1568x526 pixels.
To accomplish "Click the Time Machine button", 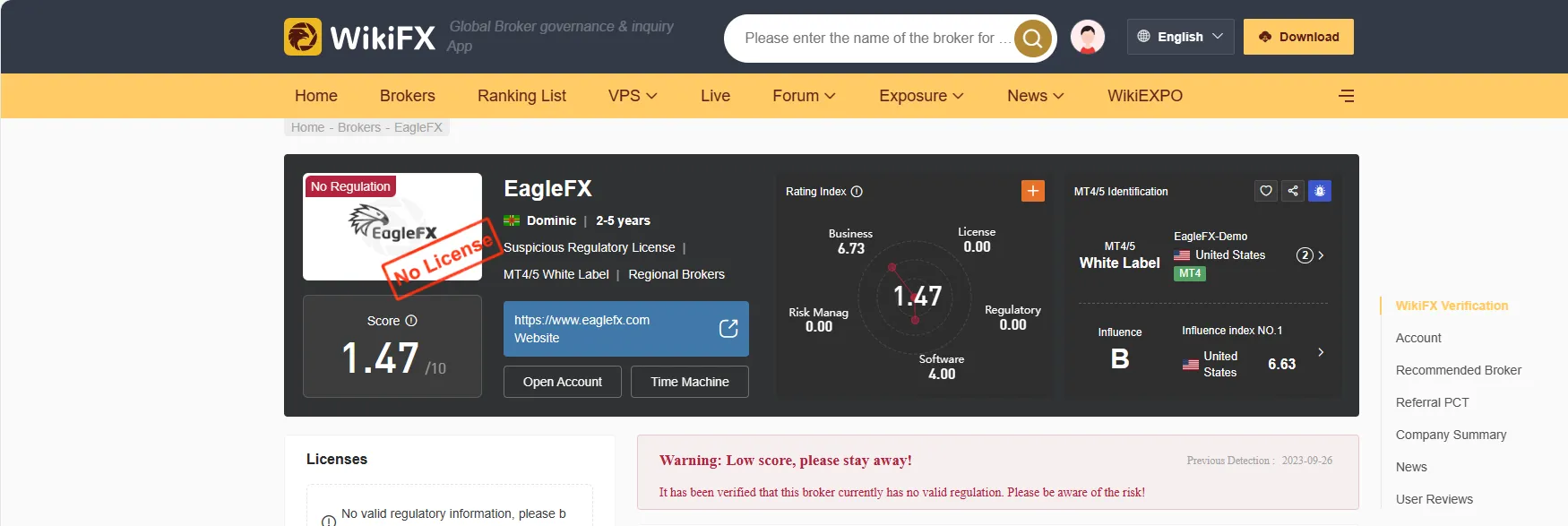I will [x=690, y=382].
